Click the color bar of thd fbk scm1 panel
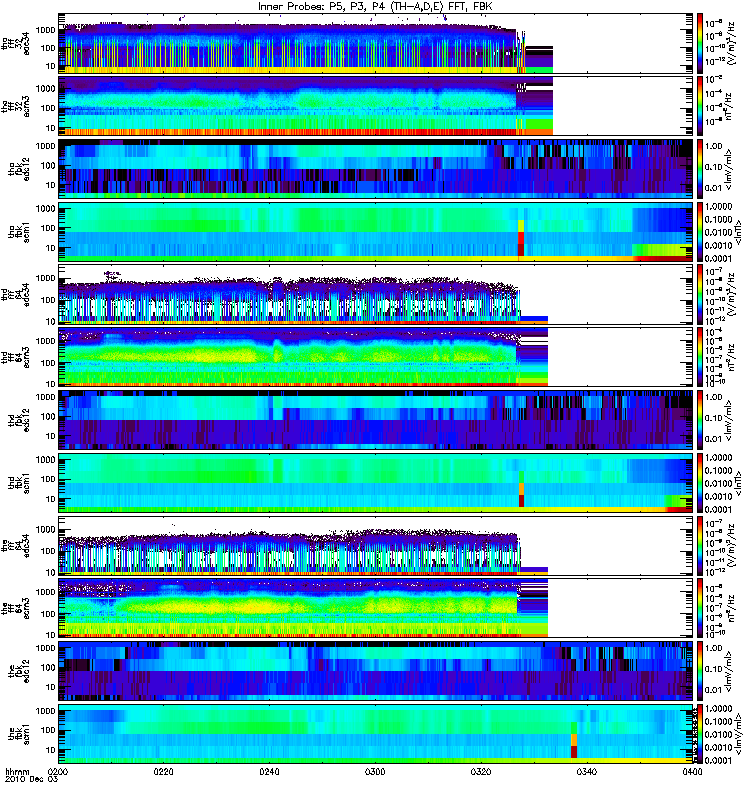 699,483
